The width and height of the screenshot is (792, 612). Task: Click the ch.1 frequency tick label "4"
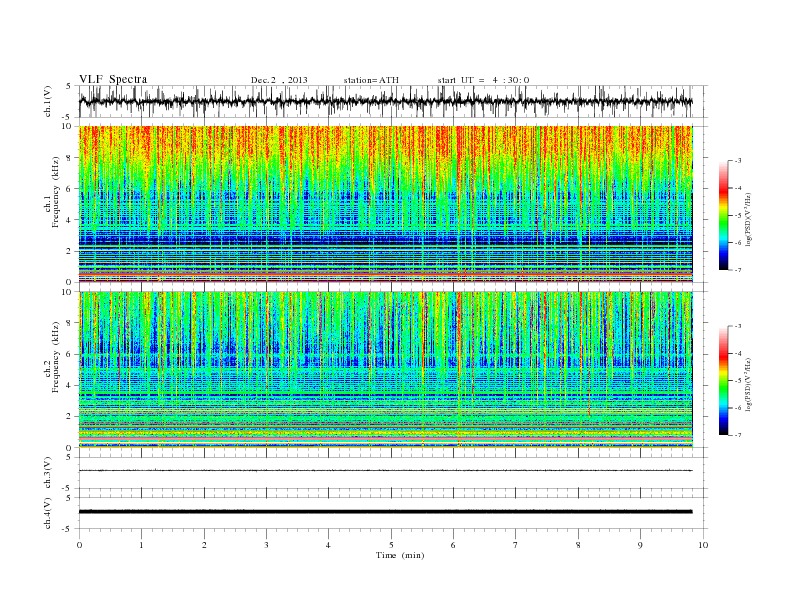(69, 220)
